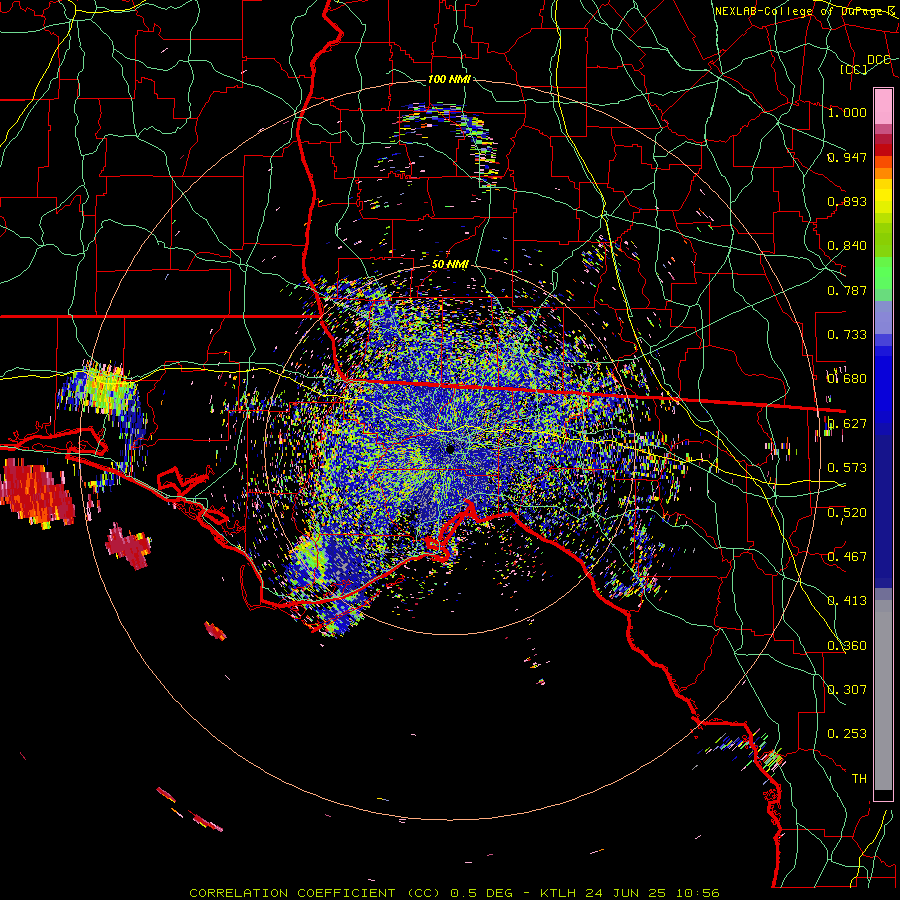
Task: Click the Correlation Coefficient KTLH caption
Action: click(x=454, y=893)
